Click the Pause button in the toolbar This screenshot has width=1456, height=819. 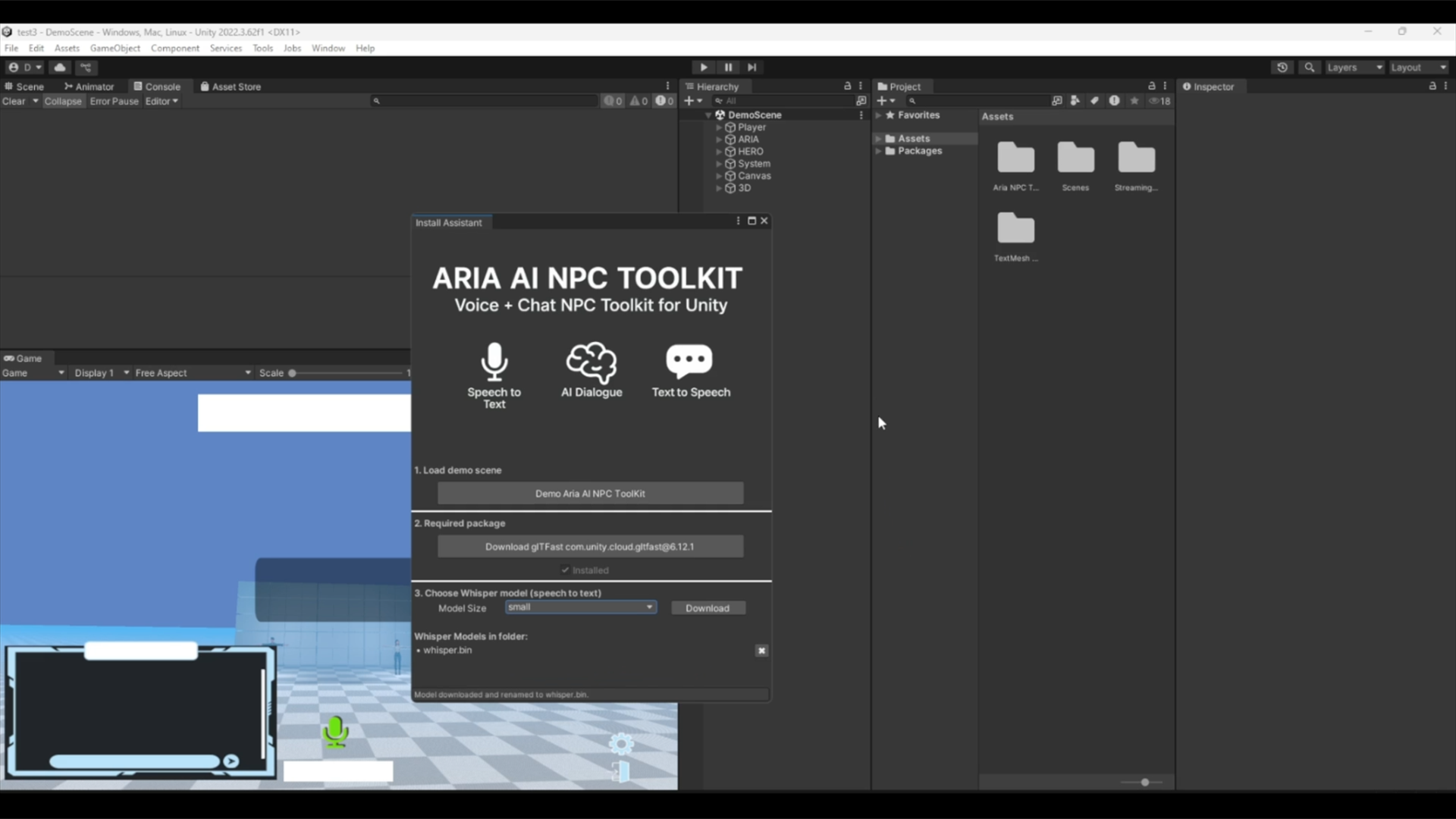coord(728,67)
